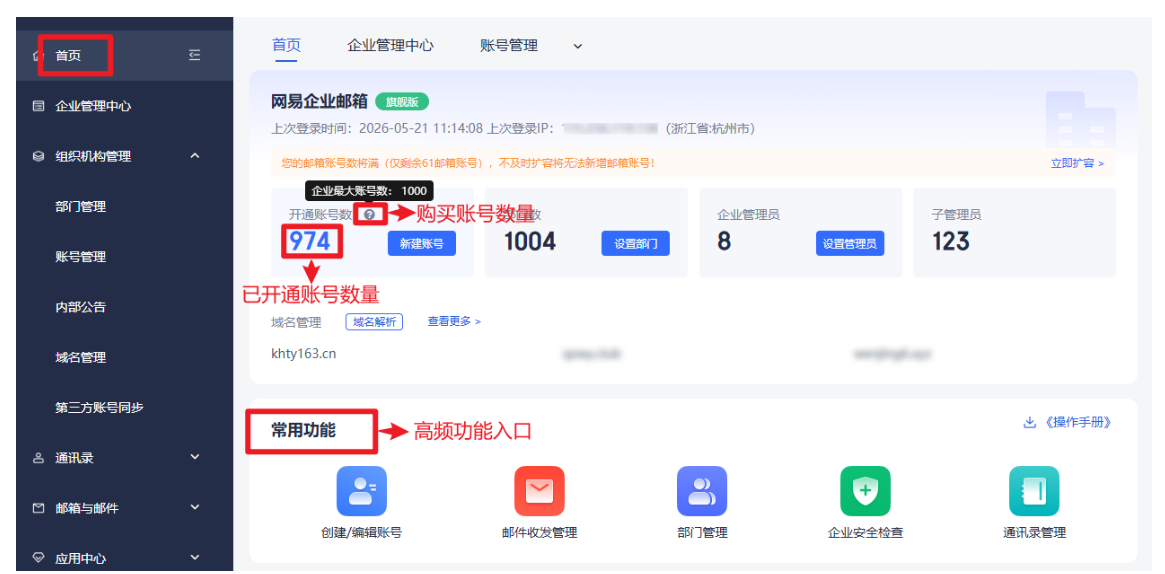
Task: Open the 部门管理 shortcut icon
Action: tap(701, 491)
